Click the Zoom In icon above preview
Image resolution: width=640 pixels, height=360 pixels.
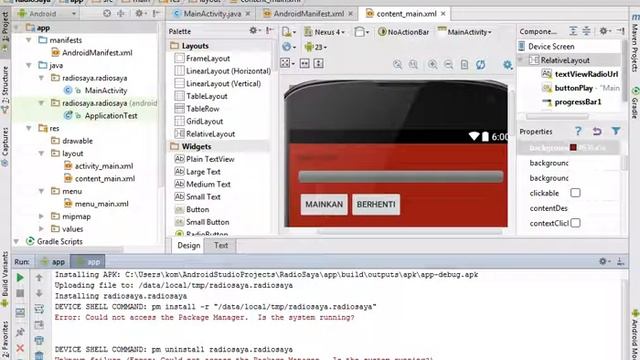point(432,64)
